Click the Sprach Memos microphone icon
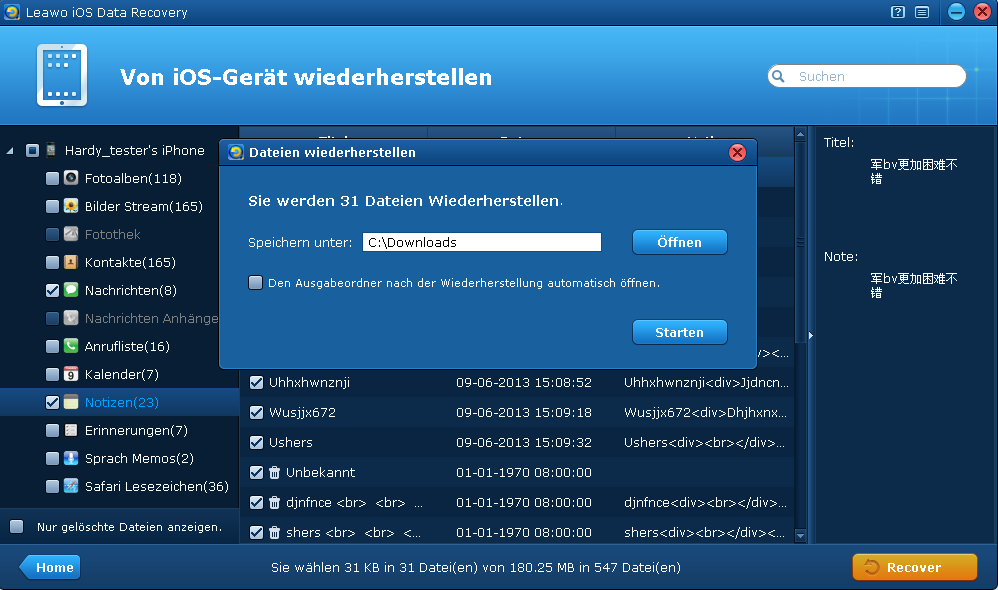The height and width of the screenshot is (590, 998). click(x=71, y=458)
